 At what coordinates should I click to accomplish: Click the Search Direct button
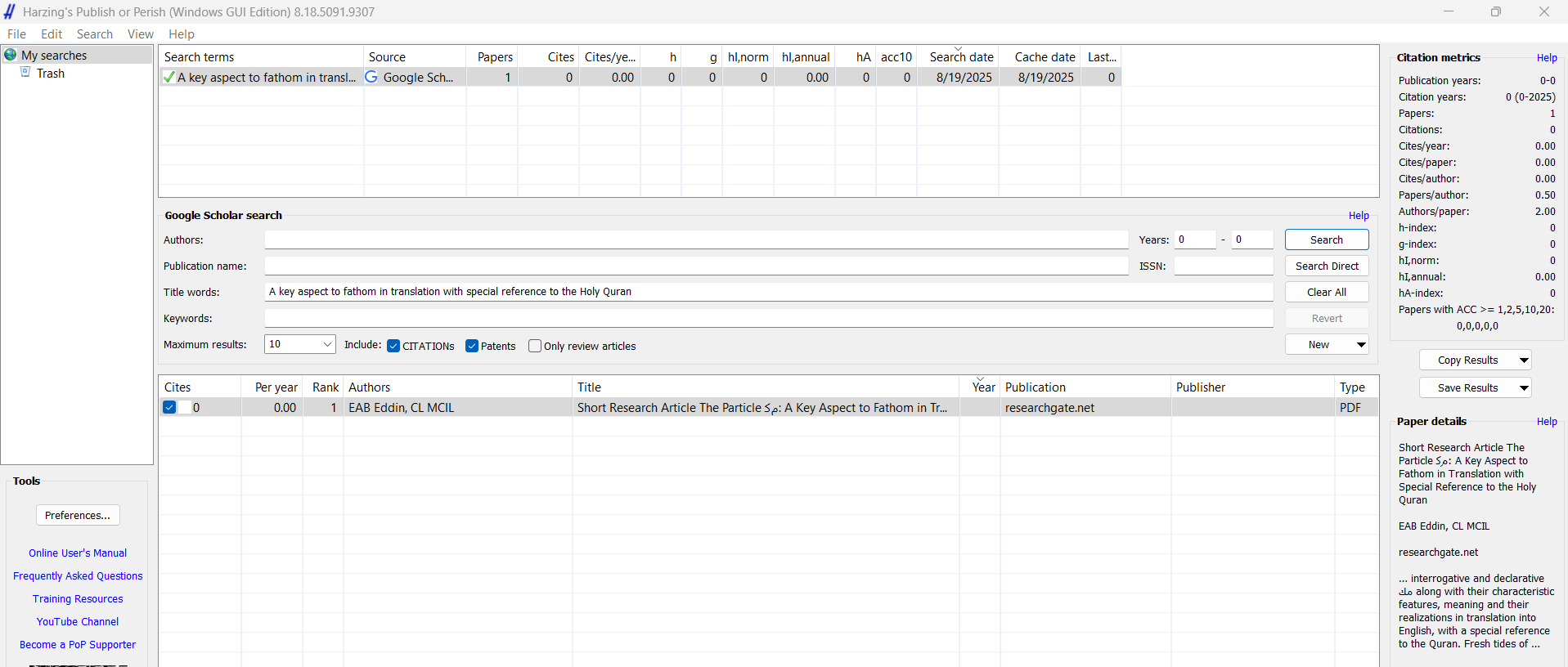pos(1327,266)
